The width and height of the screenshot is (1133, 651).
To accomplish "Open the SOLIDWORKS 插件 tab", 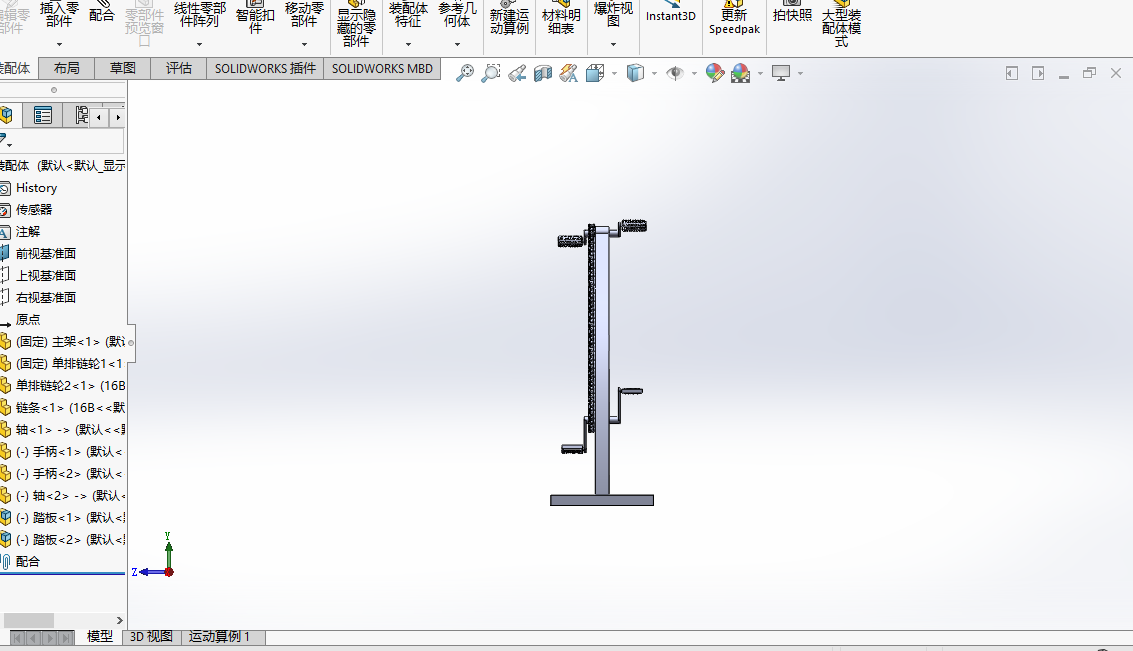I will pyautogui.click(x=265, y=68).
